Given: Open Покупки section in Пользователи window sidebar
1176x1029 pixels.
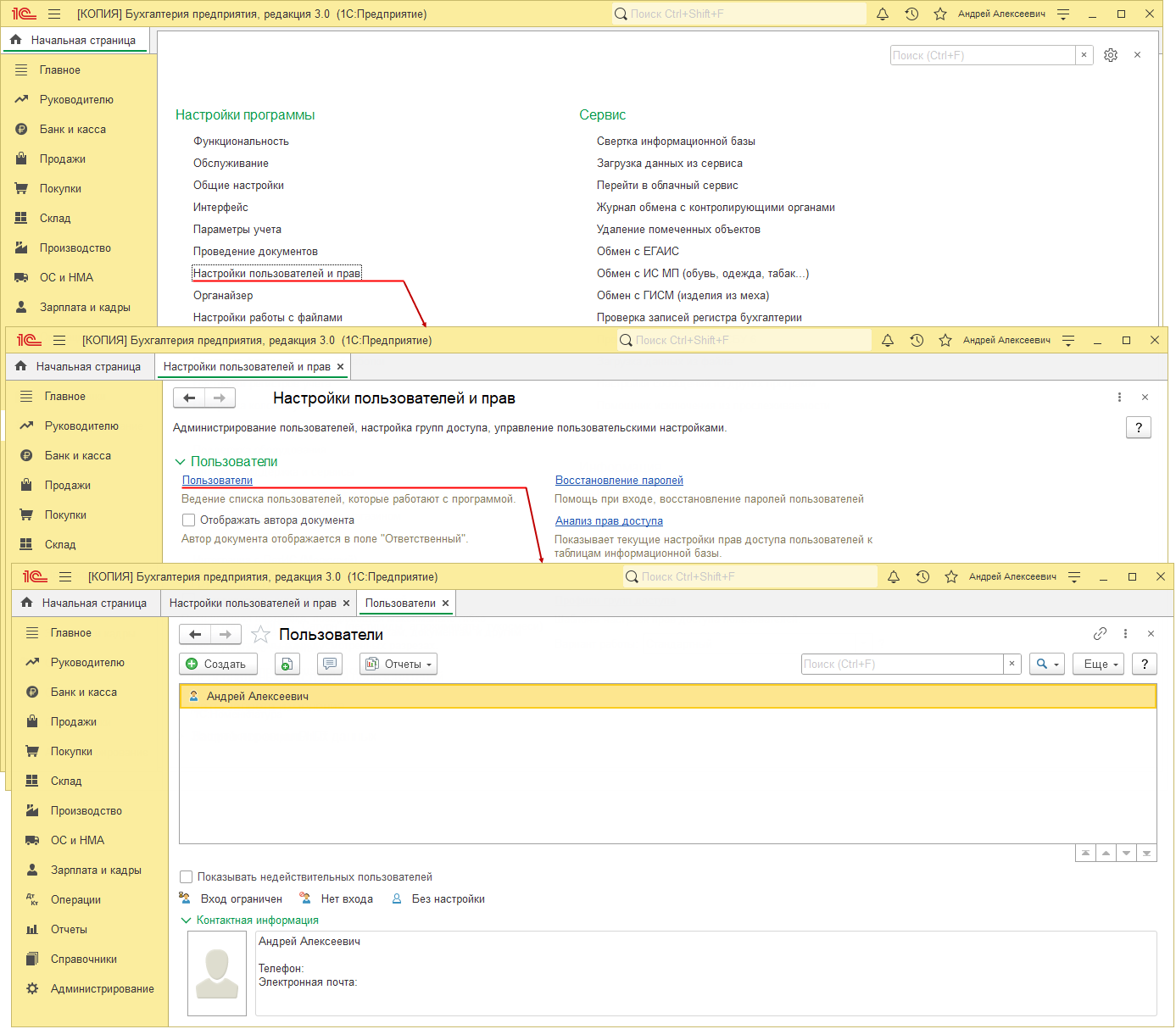Looking at the screenshot, I should tap(71, 752).
